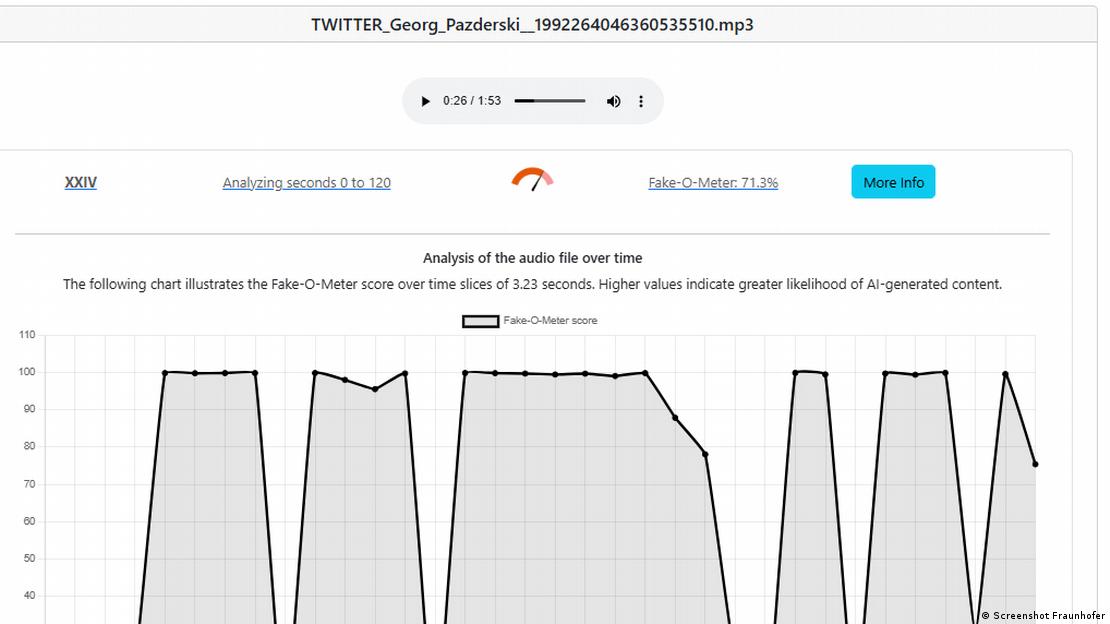The width and height of the screenshot is (1110, 624).
Task: Play the audio file
Action: pos(426,101)
